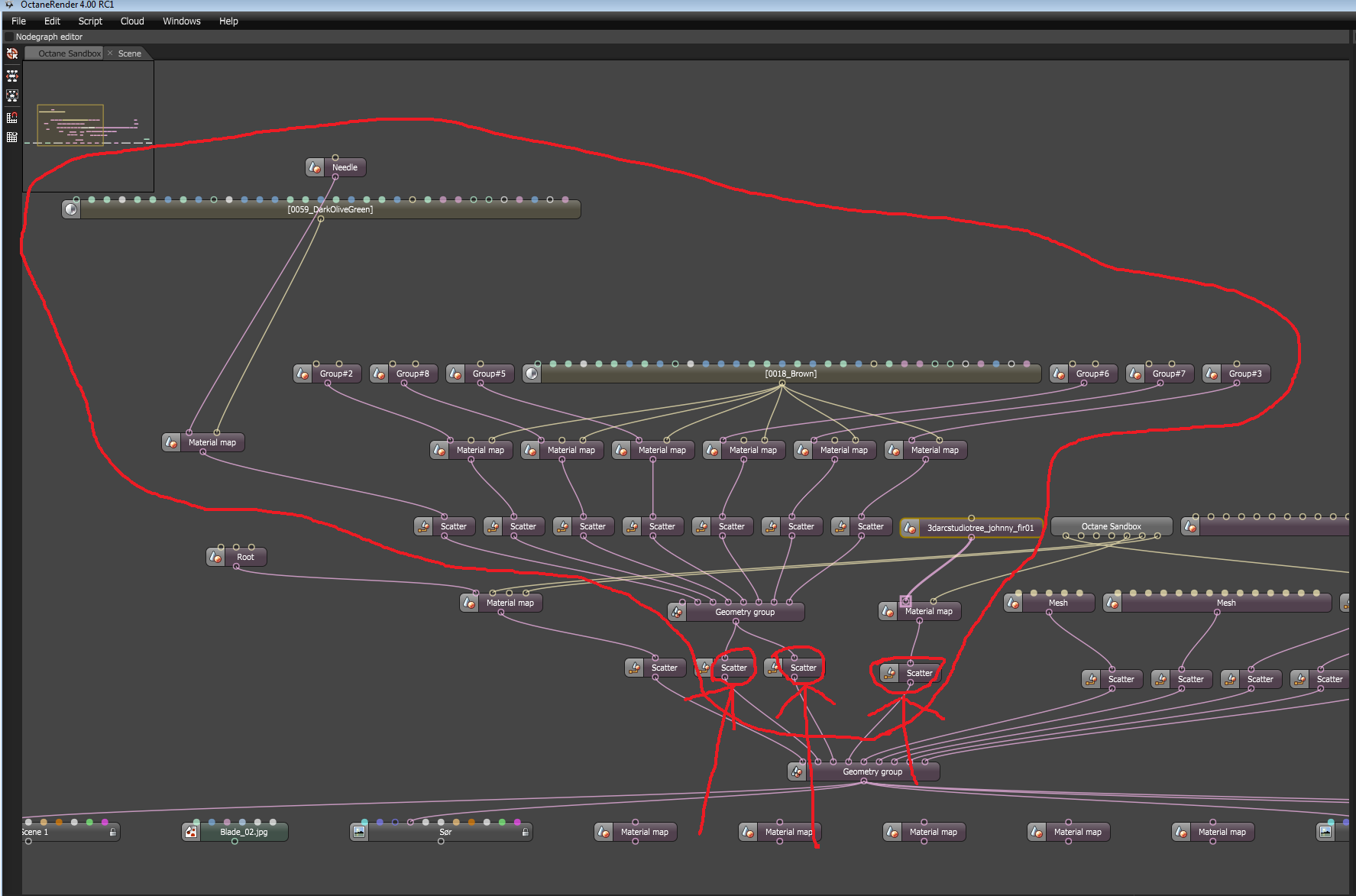Select the Group#5 node icon

click(x=455, y=374)
